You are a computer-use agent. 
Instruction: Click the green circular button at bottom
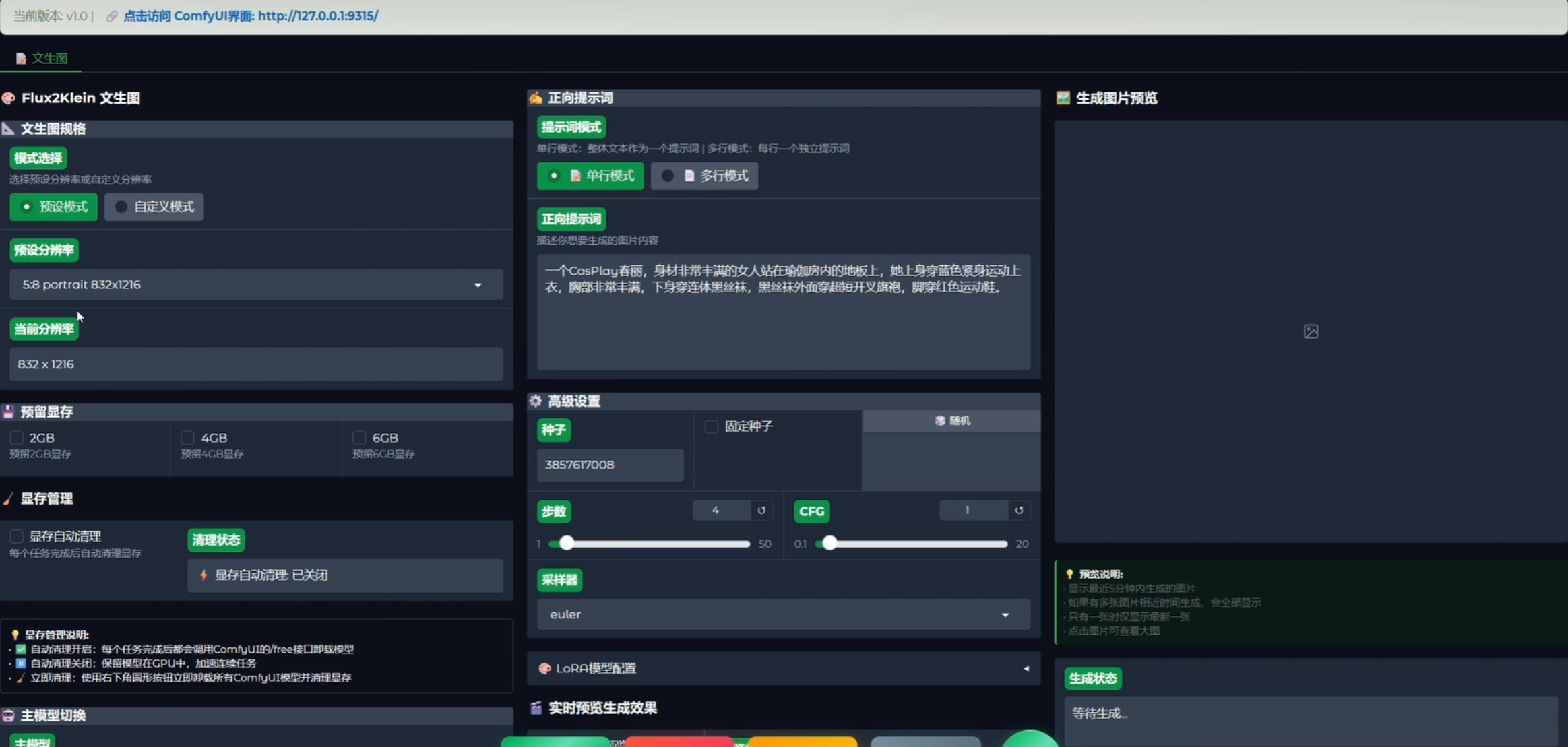coord(1030,740)
